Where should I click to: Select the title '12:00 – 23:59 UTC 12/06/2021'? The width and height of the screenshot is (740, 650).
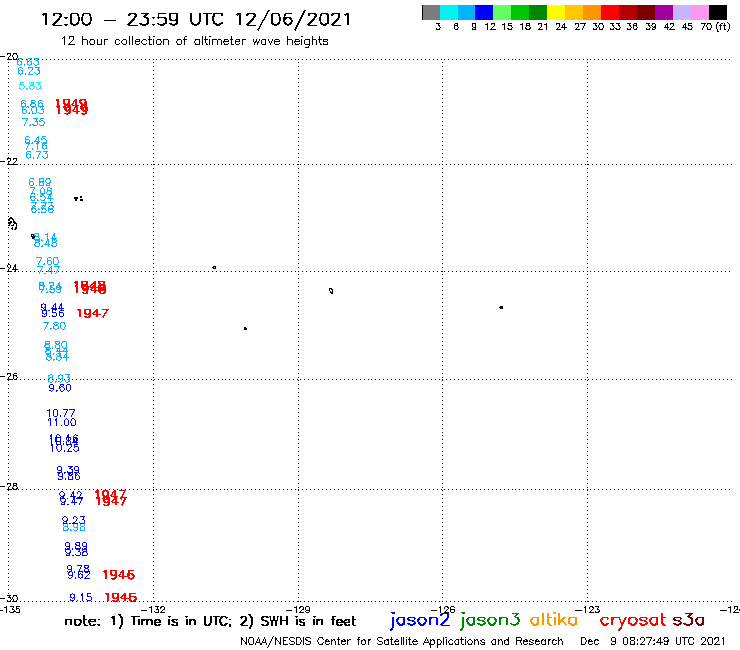[x=196, y=19]
